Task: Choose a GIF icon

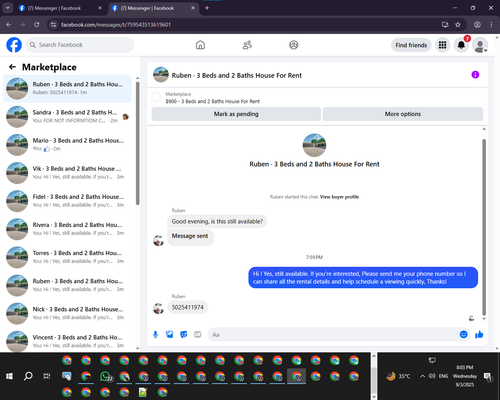Action: 198,334
